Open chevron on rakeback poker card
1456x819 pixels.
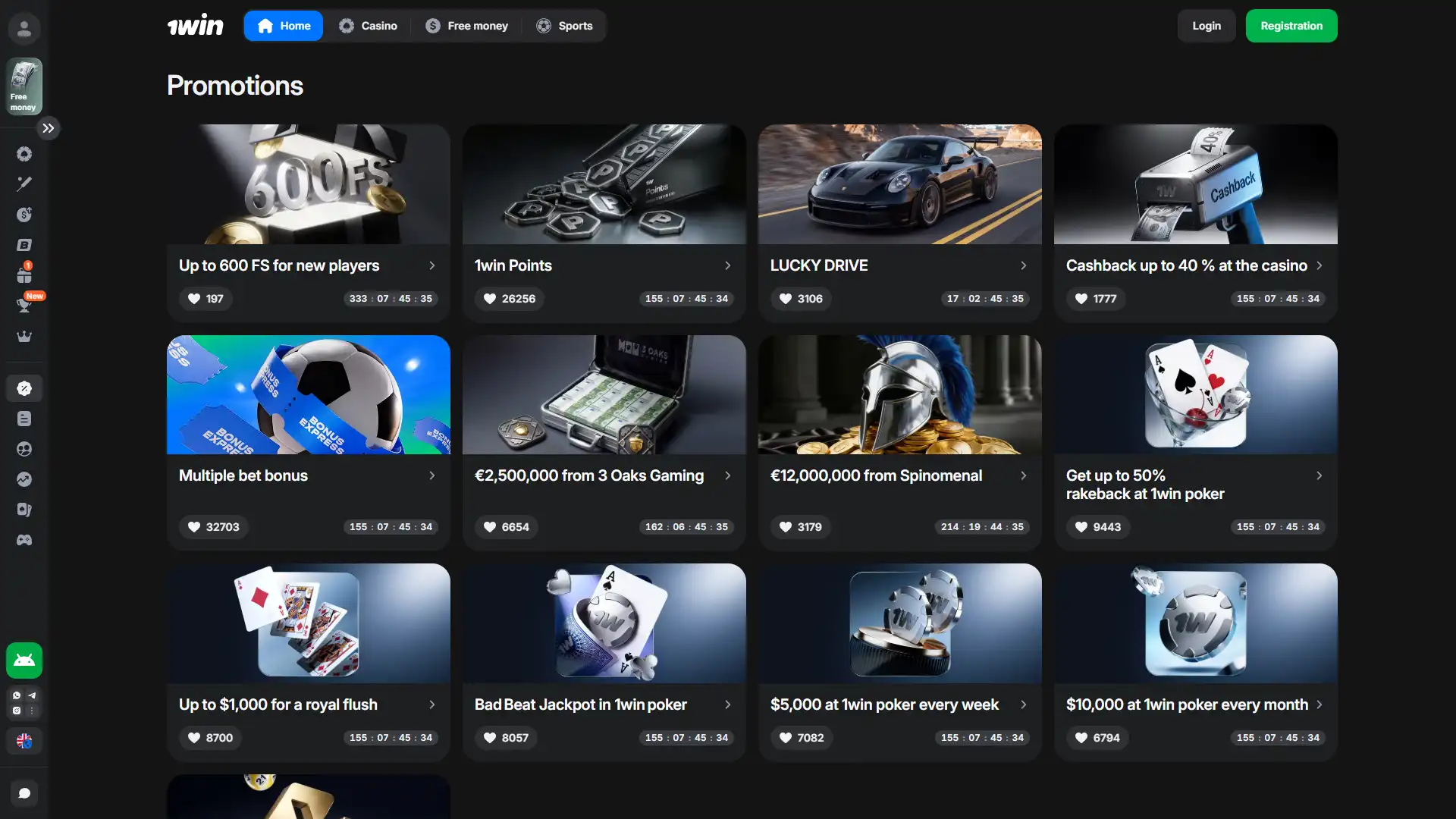pos(1319,475)
